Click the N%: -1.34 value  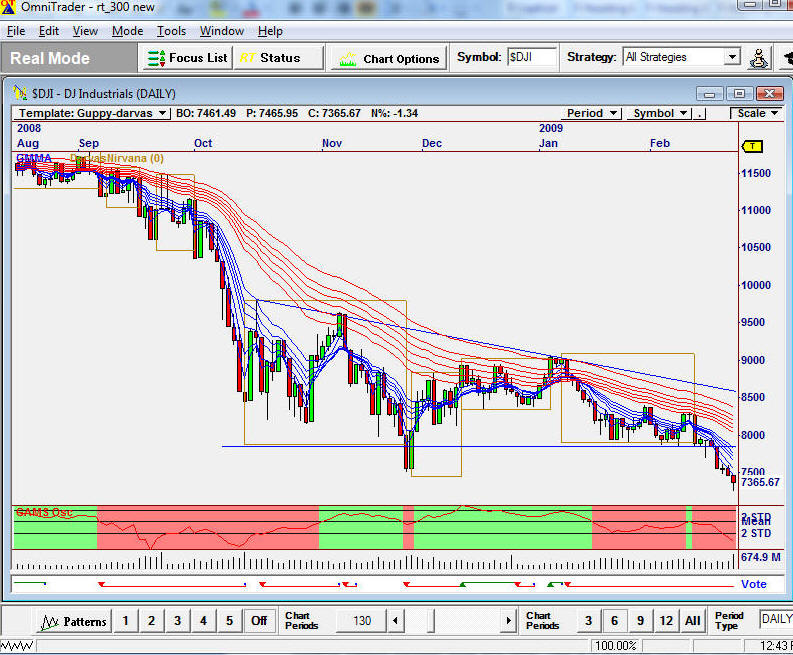click(x=394, y=113)
